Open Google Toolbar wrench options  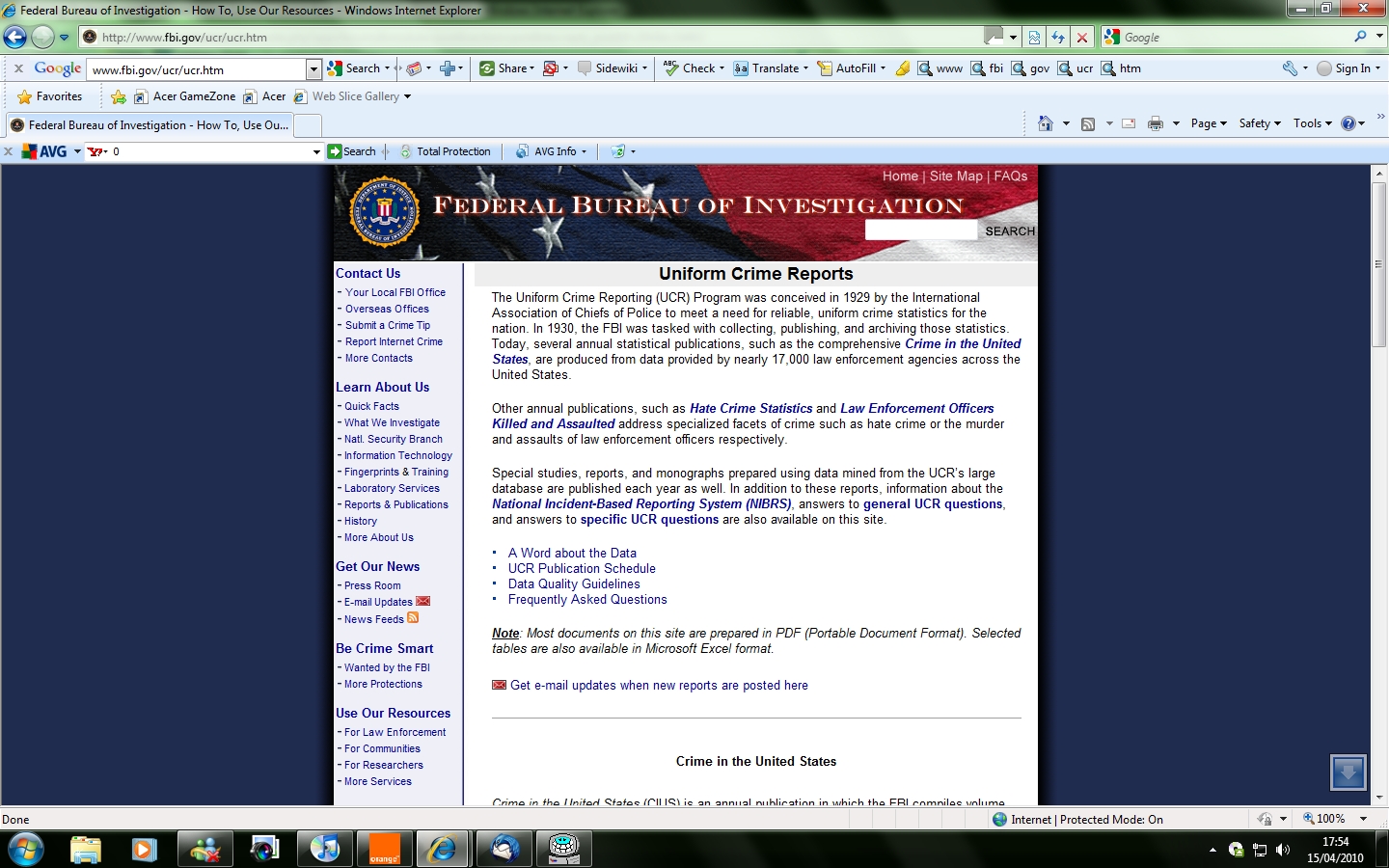[x=1290, y=68]
